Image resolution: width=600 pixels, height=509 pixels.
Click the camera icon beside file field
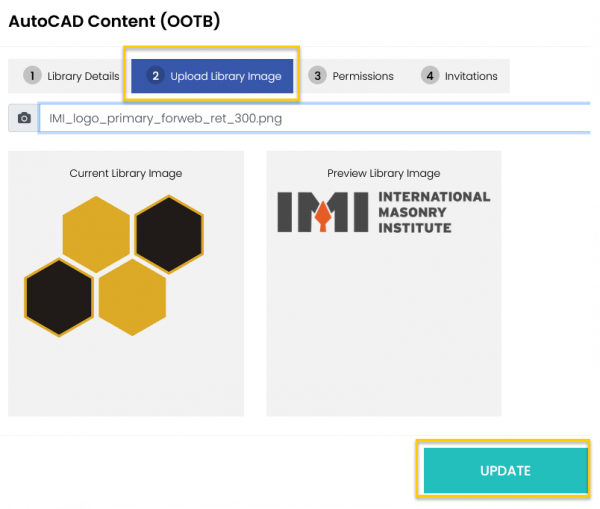coord(24,118)
